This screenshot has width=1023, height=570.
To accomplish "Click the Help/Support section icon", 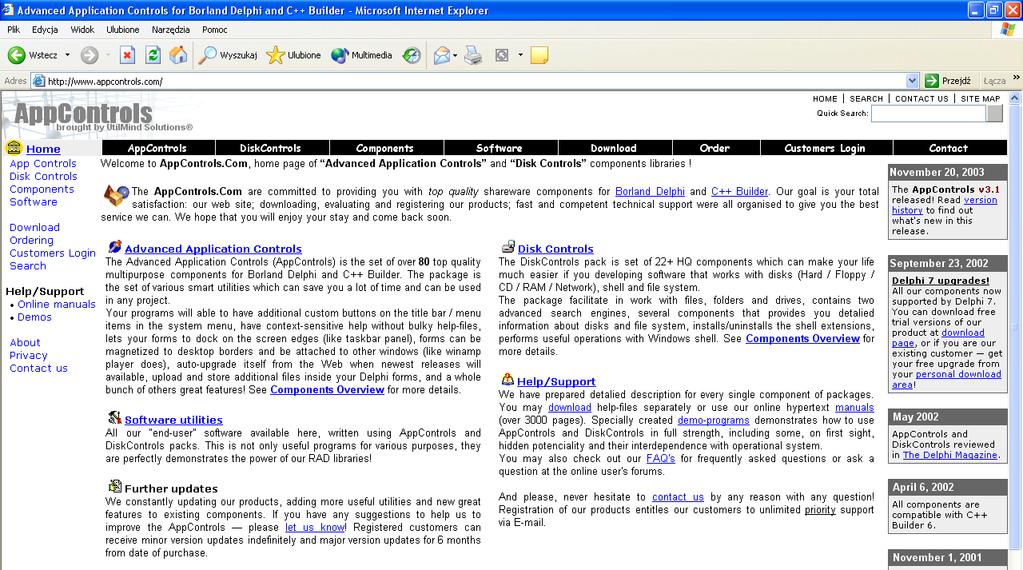I will [508, 379].
